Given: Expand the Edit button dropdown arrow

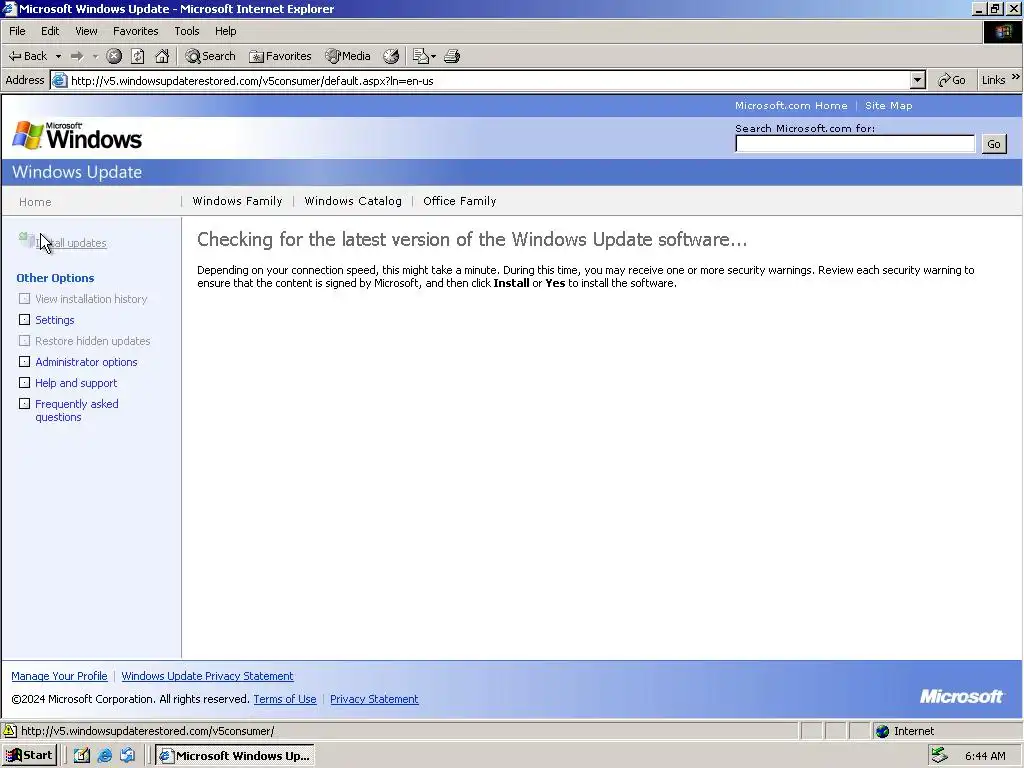Looking at the screenshot, I should coord(433,57).
